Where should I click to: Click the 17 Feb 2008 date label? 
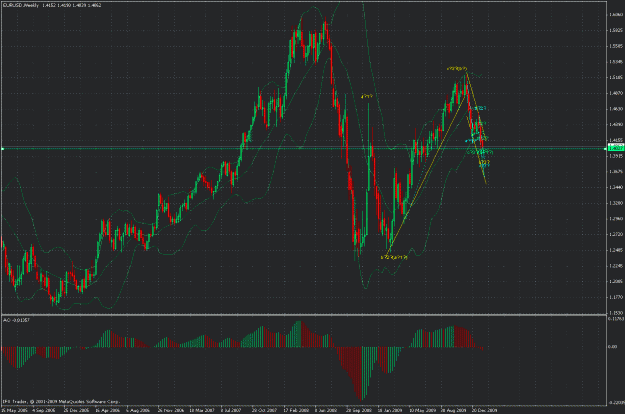coord(296,410)
